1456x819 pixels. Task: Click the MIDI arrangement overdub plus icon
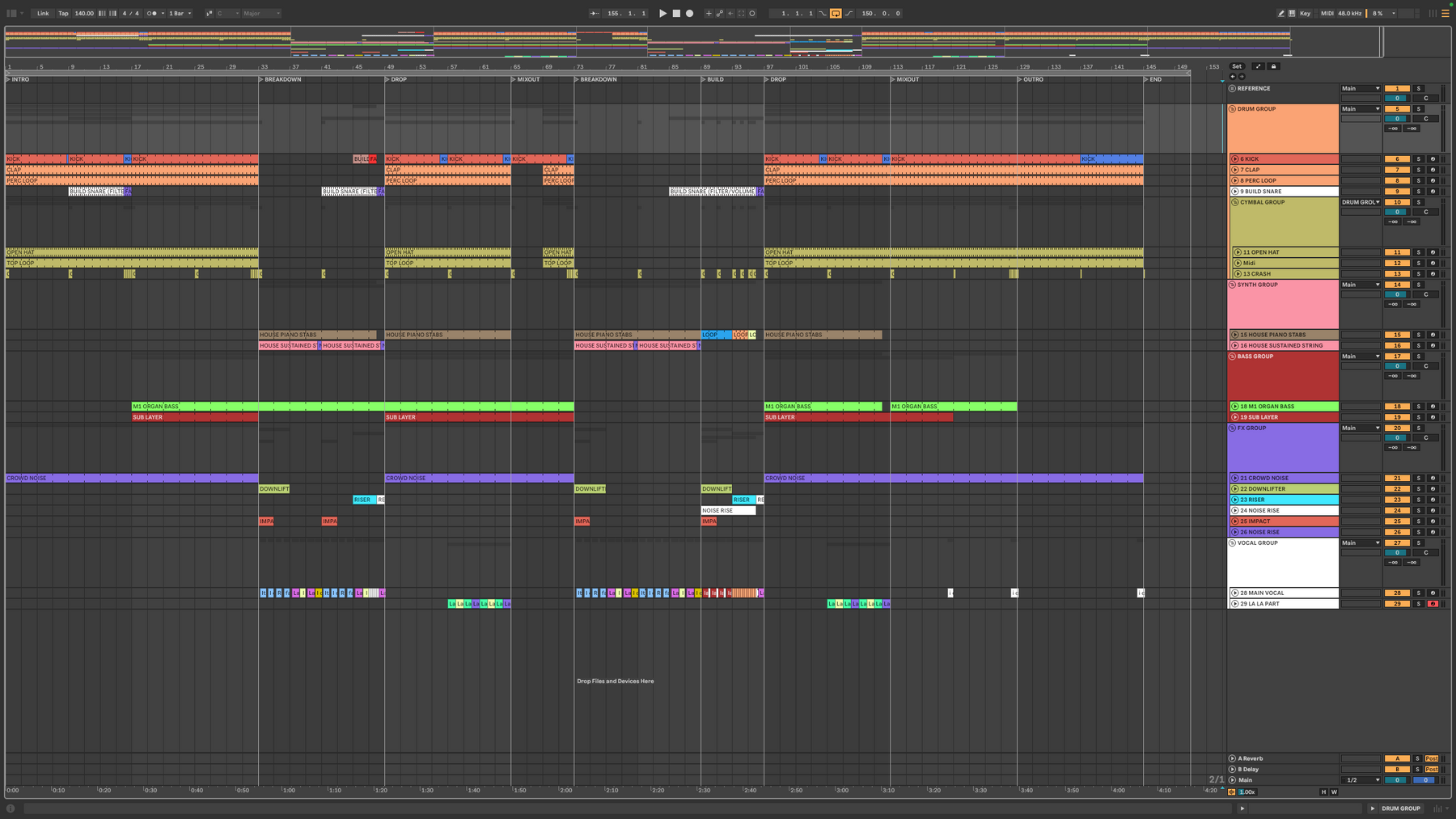[x=709, y=13]
